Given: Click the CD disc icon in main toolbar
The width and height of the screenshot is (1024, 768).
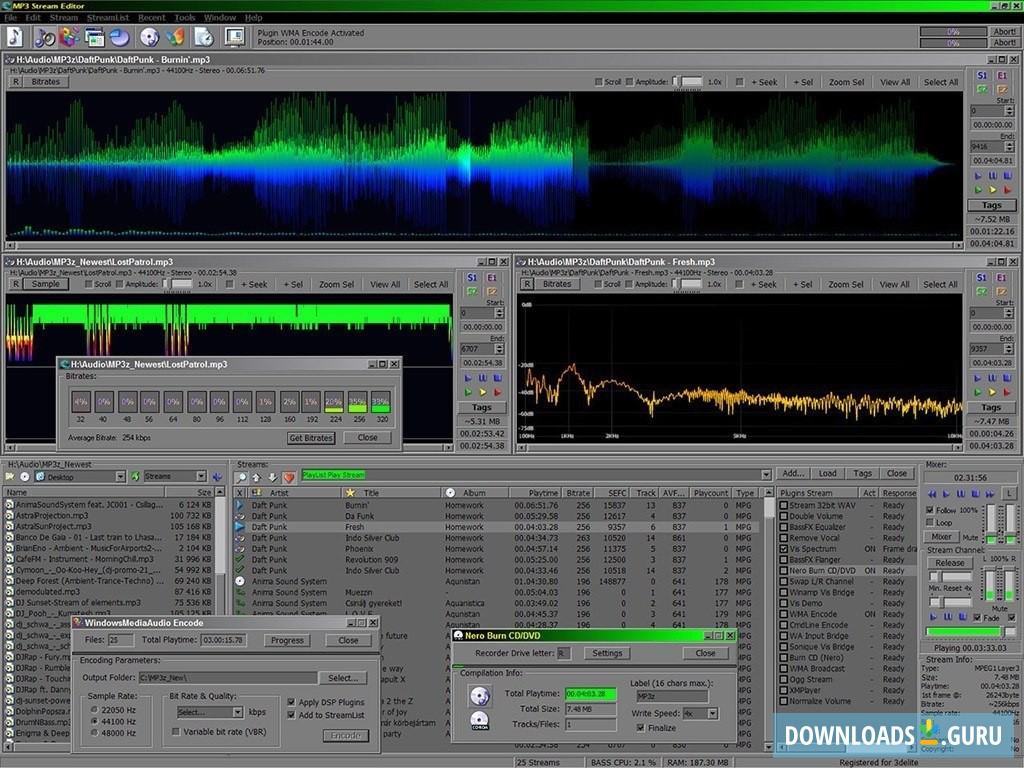Looking at the screenshot, I should [x=149, y=37].
